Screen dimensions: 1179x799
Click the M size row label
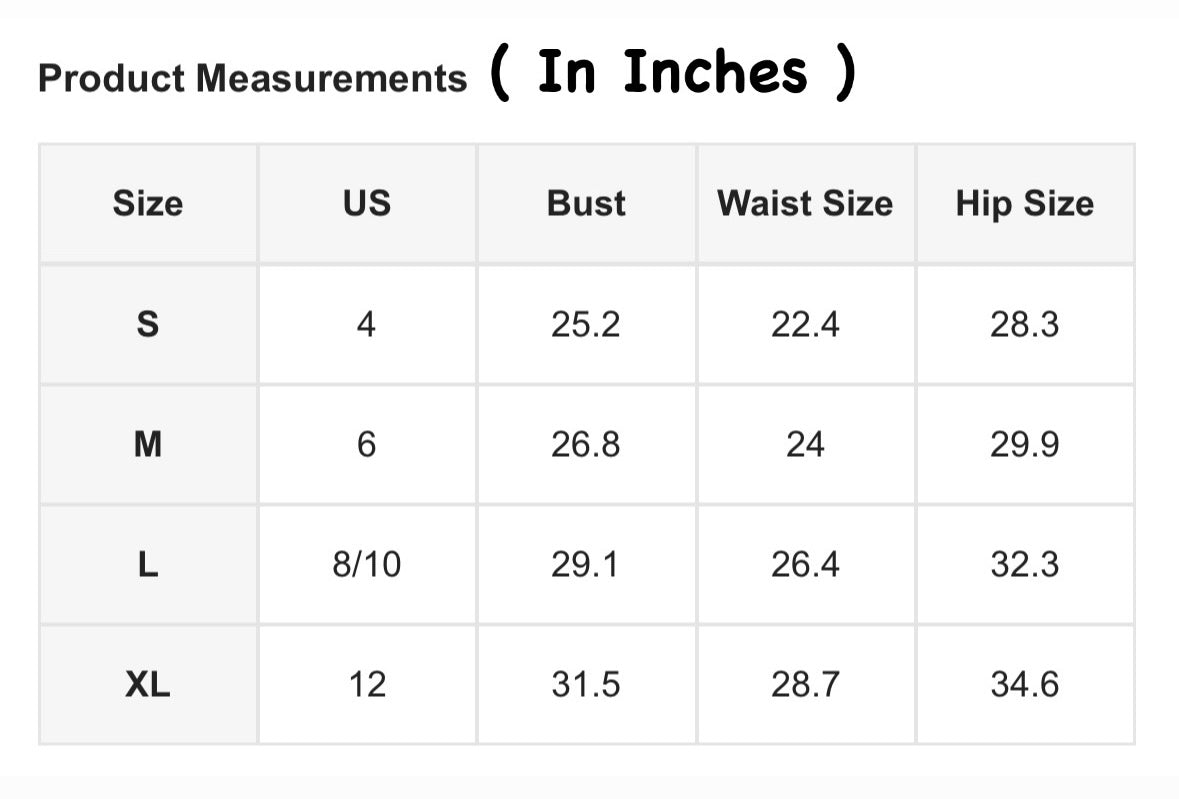tap(148, 444)
